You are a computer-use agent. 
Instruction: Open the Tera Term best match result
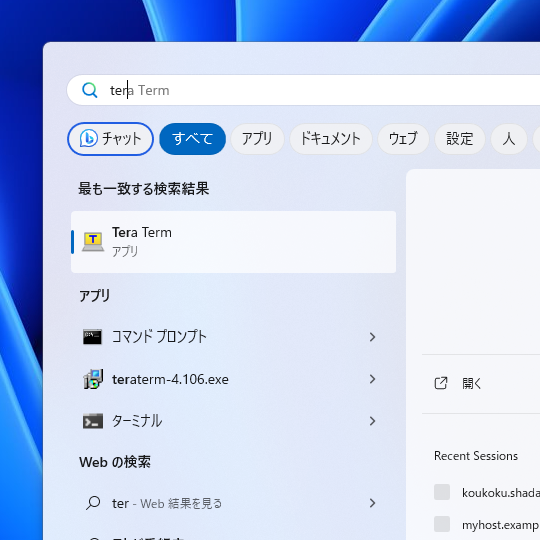(233, 242)
